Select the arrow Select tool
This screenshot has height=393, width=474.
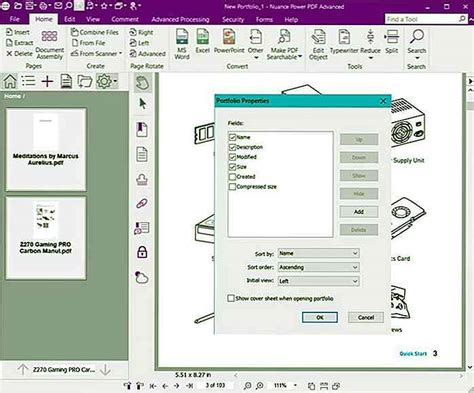click(142, 104)
